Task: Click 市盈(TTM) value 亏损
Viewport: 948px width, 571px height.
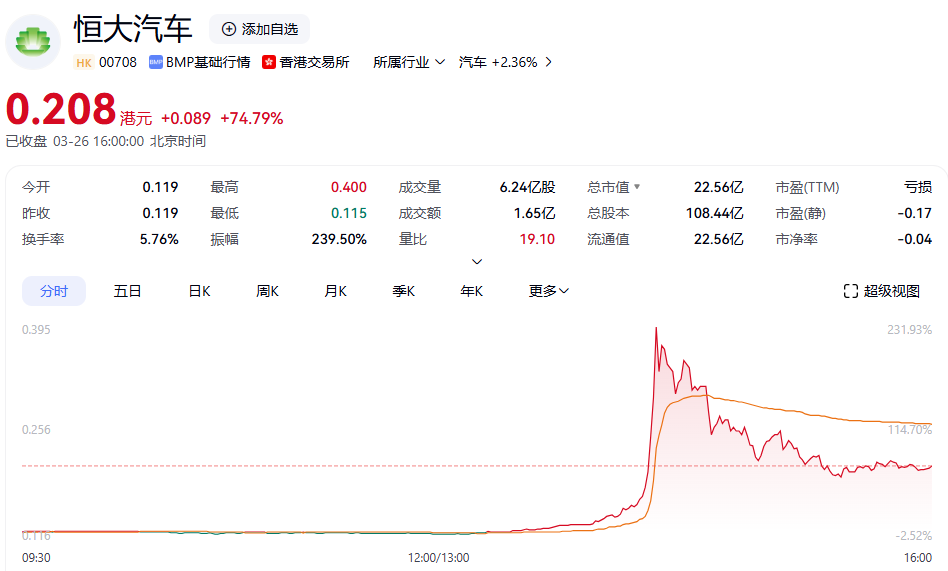Action: 918,187
